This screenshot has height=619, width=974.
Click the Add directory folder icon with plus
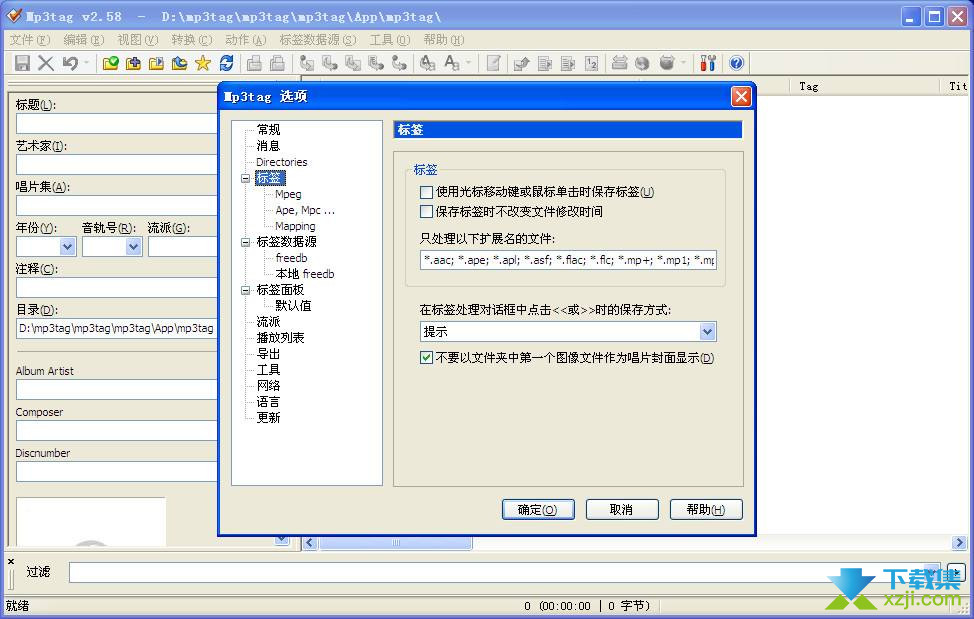(133, 63)
